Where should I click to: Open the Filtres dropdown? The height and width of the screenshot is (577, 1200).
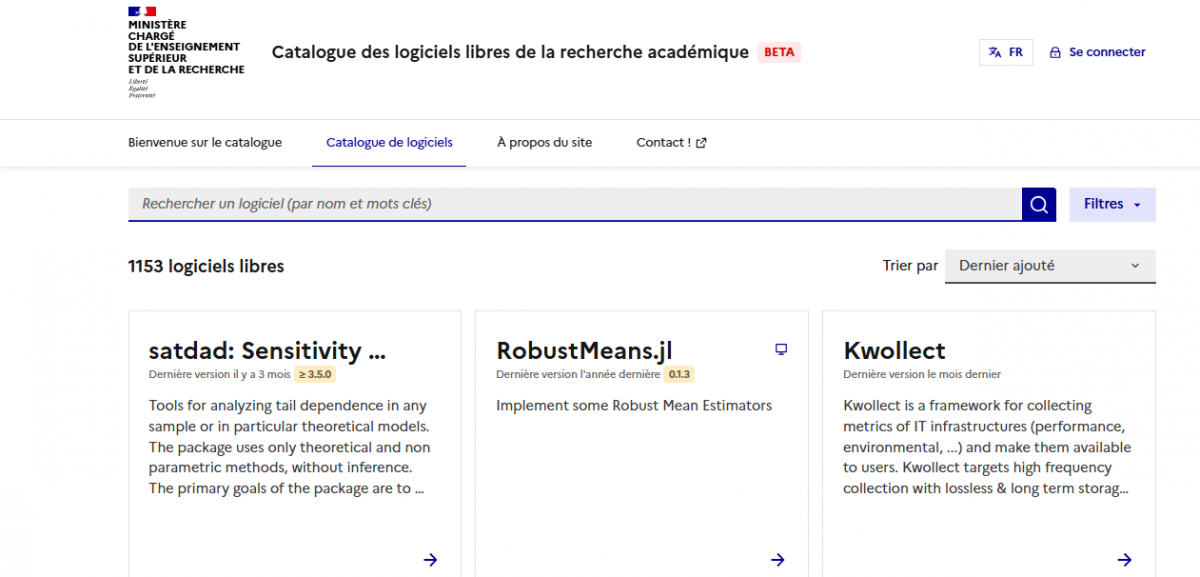tap(1111, 204)
